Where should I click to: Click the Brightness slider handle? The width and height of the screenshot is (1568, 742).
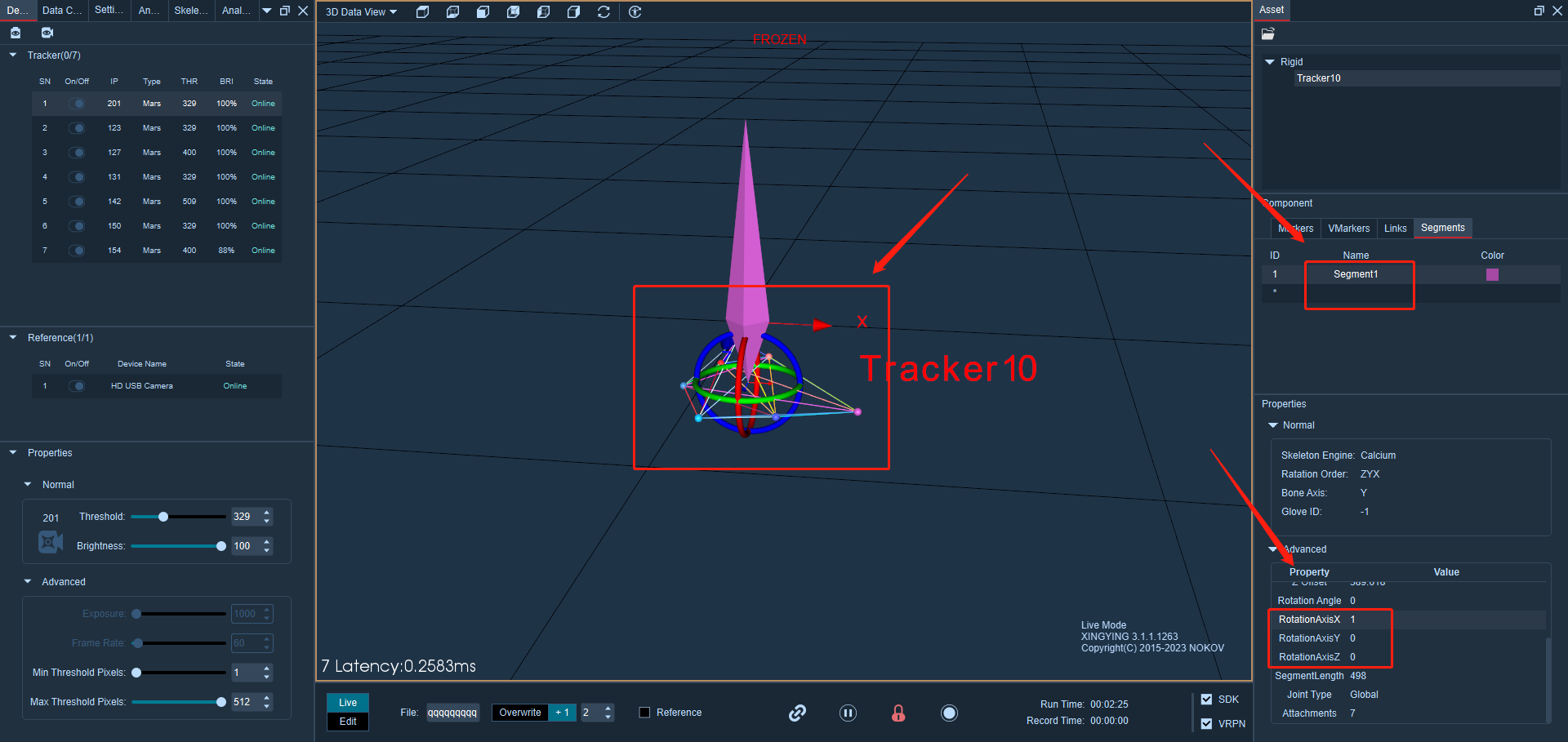point(221,546)
